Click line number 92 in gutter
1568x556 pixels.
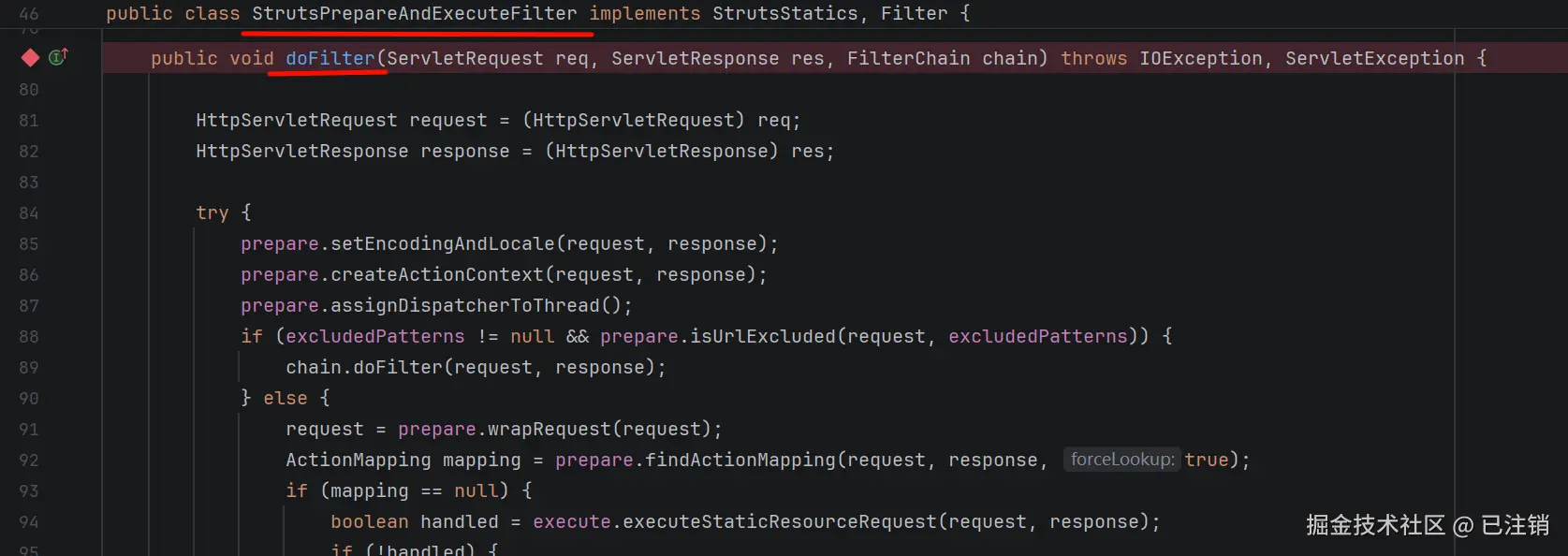tap(29, 460)
